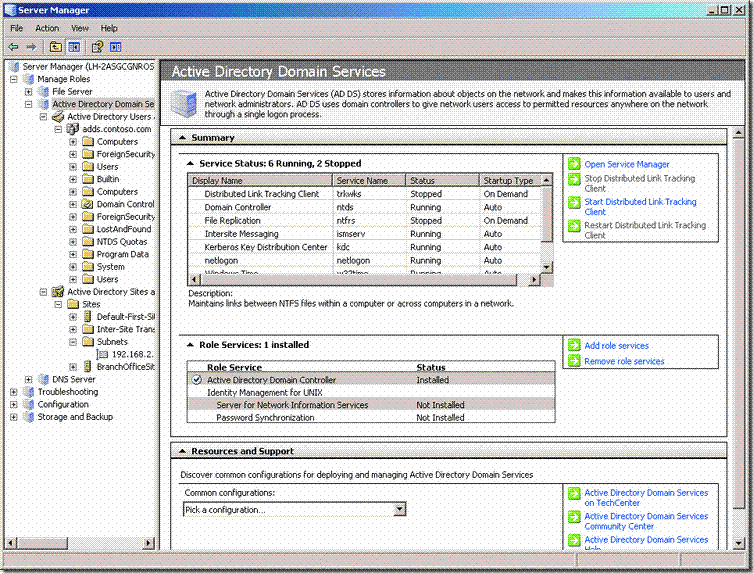
Task: Select the Intersite Messaging service row
Action: point(364,234)
